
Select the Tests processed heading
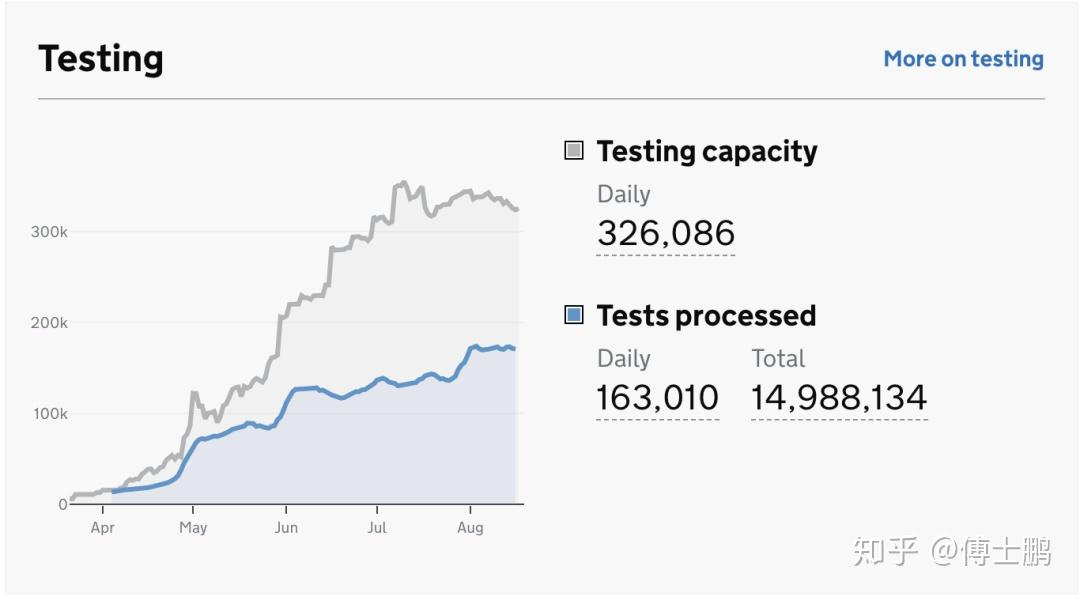pyautogui.click(x=706, y=315)
